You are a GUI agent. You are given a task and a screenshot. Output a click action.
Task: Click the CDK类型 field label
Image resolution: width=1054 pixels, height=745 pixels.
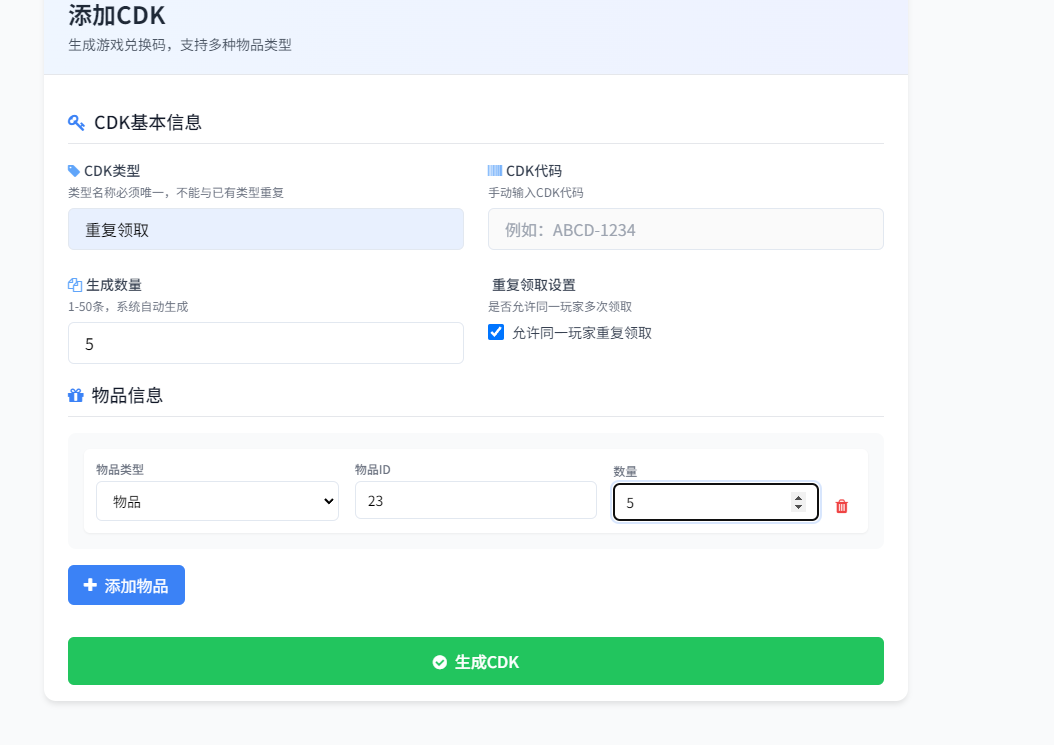[112, 171]
